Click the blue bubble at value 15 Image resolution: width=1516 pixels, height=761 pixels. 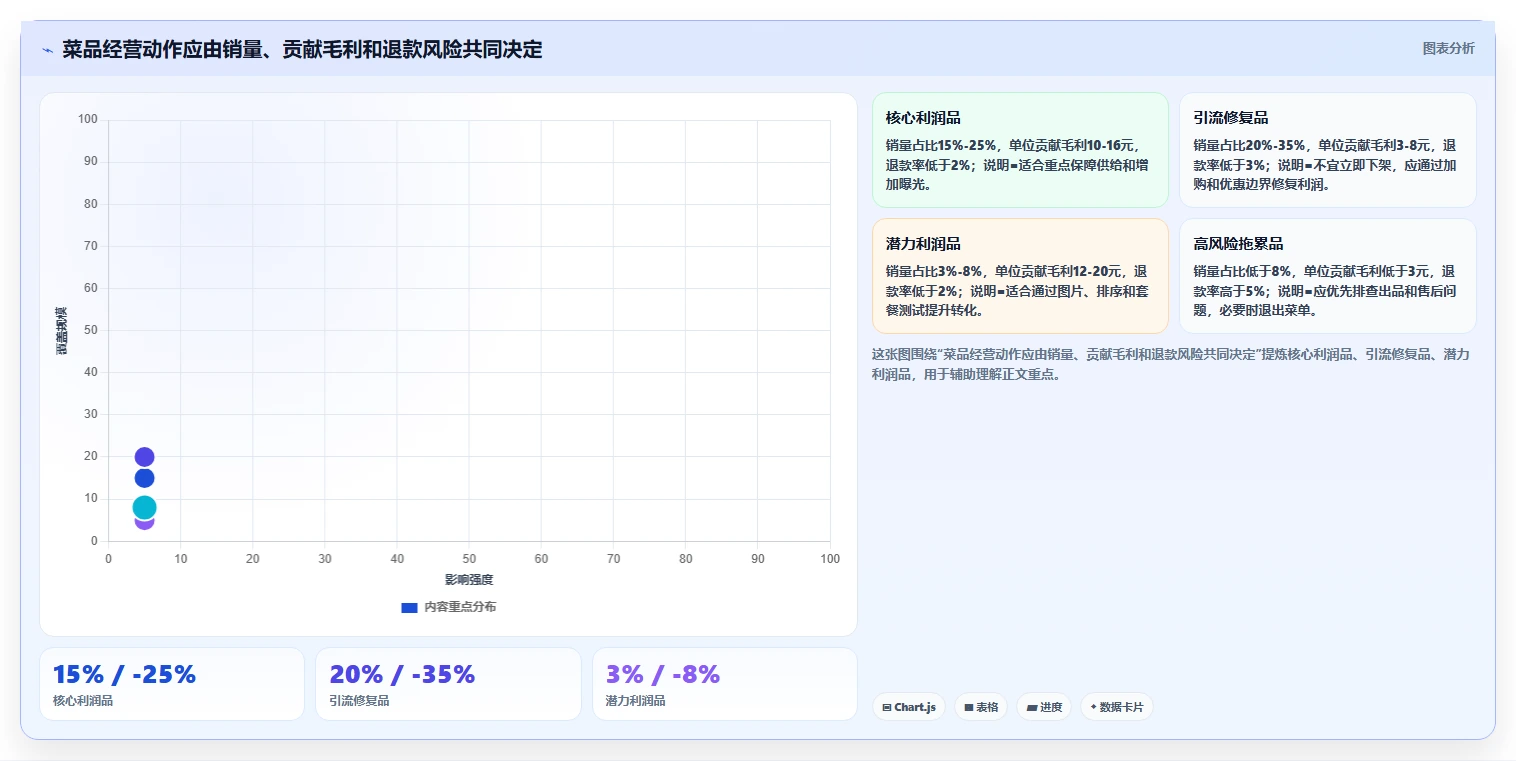[x=144, y=478]
